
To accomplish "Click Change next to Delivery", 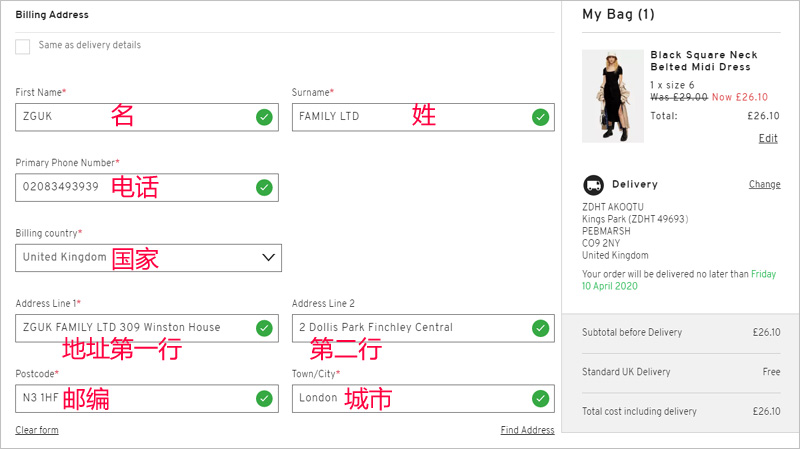I will (x=764, y=184).
